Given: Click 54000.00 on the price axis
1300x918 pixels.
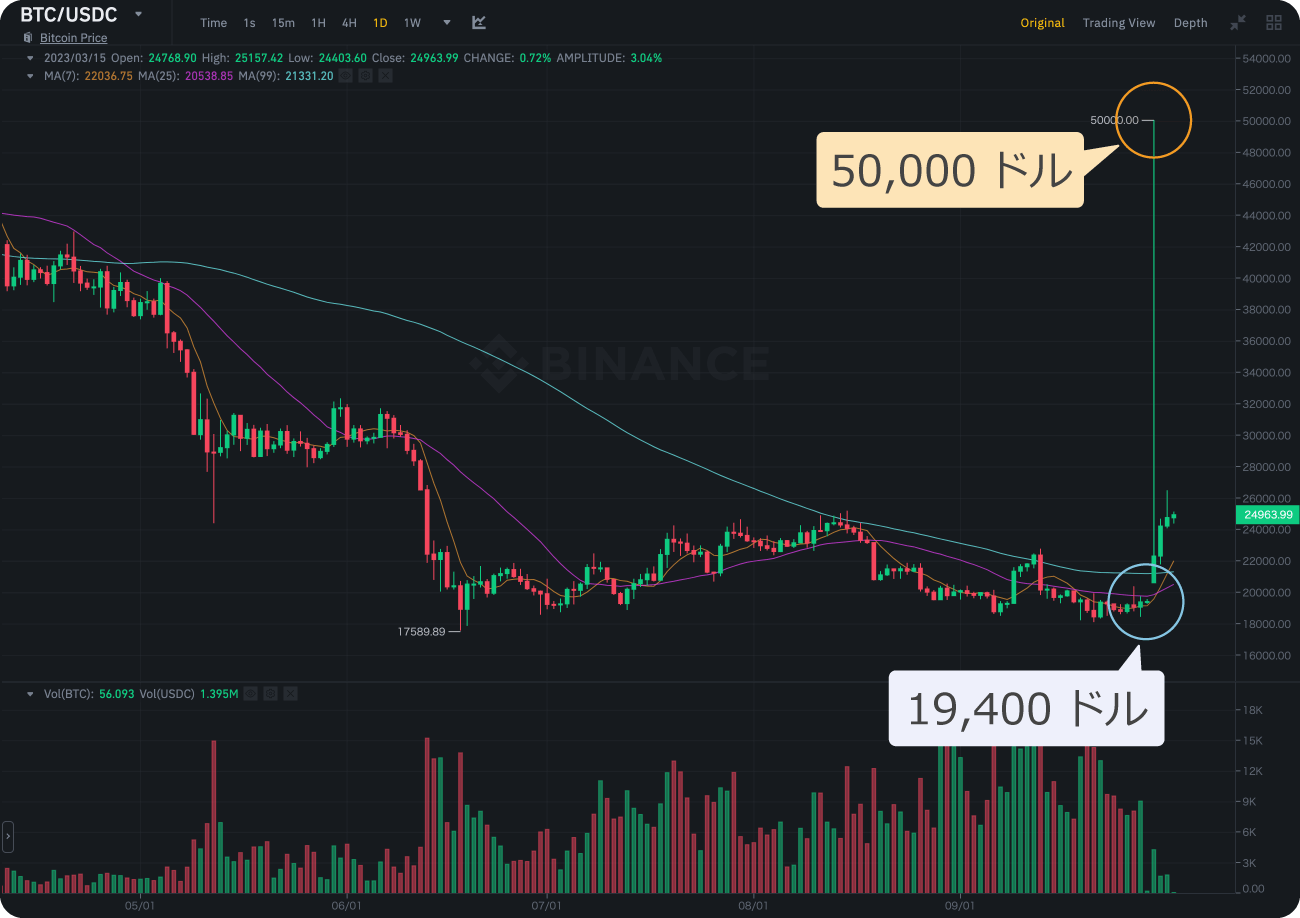Looking at the screenshot, I should pos(1266,58).
